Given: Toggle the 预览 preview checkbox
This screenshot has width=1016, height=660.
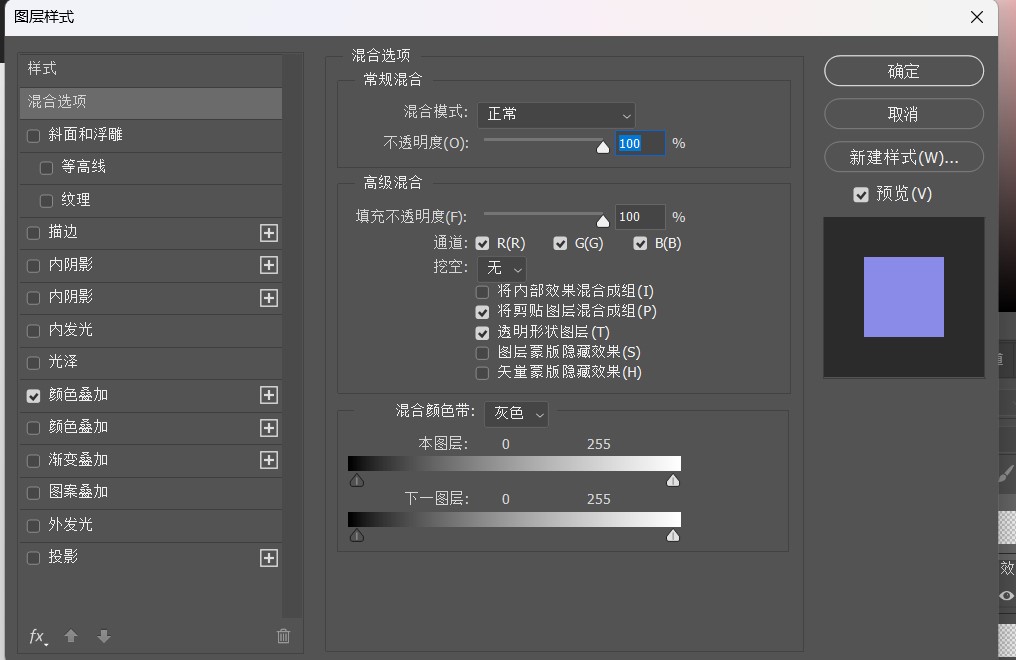Looking at the screenshot, I should click(x=861, y=194).
